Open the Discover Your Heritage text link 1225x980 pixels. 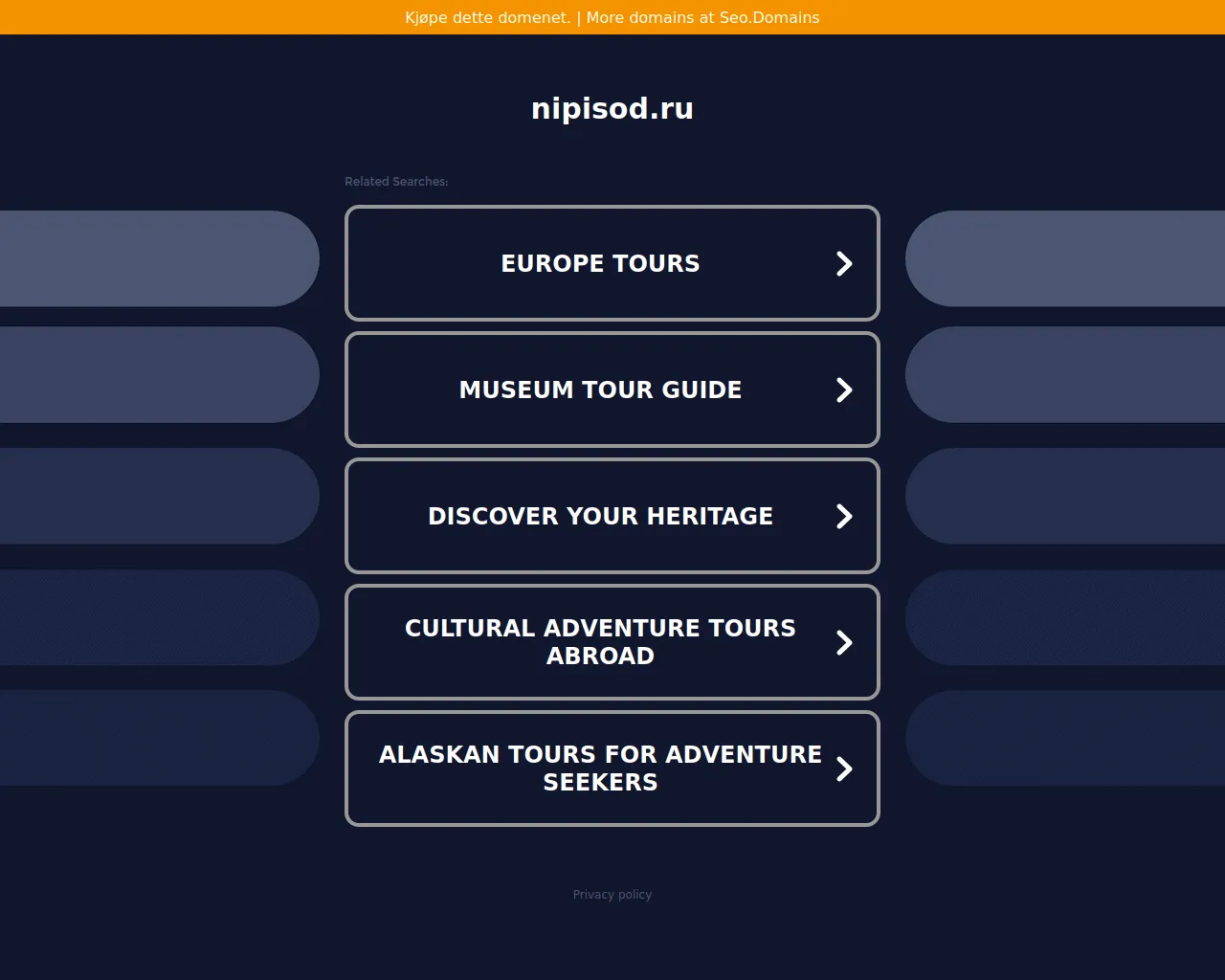600,516
